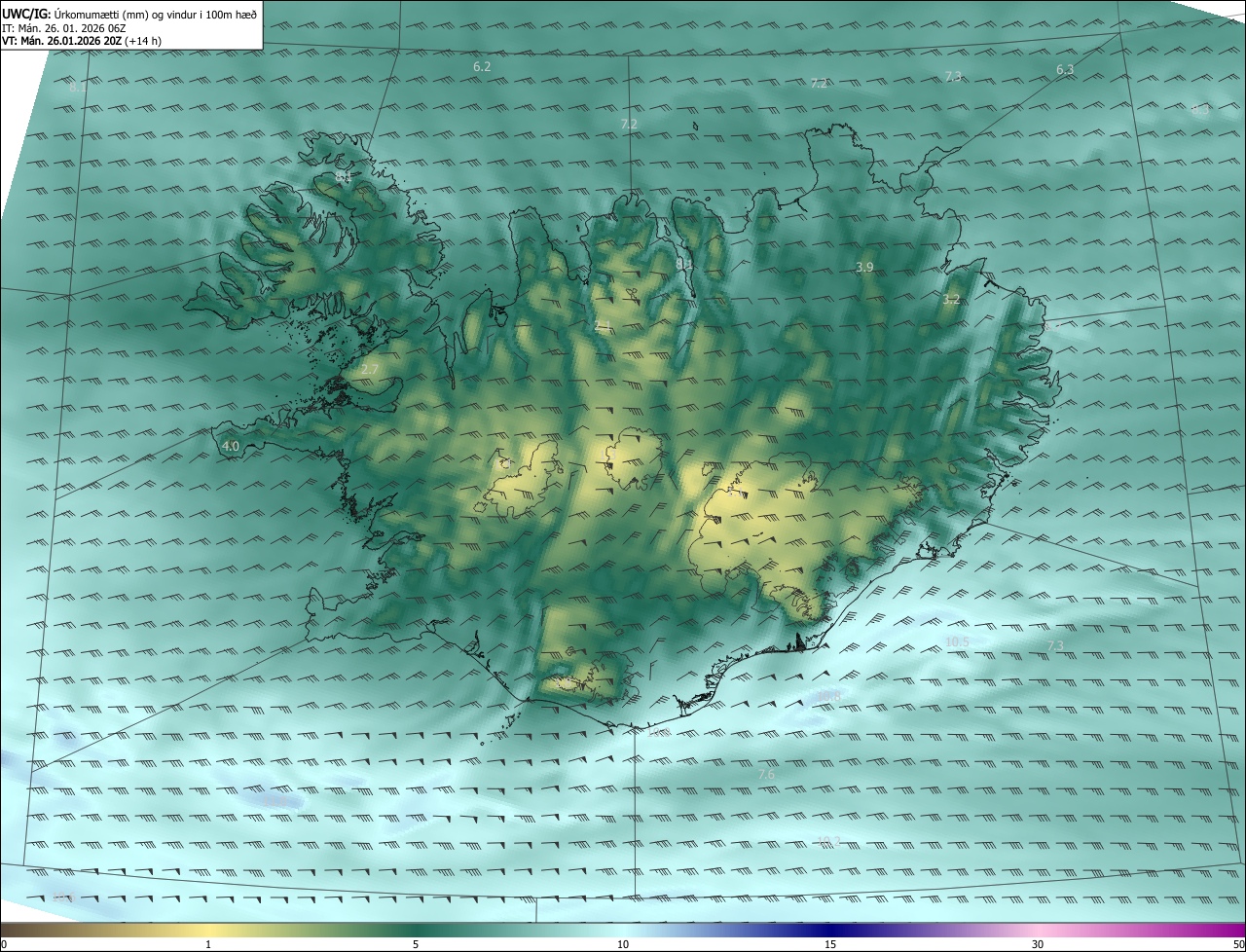Click the 10.5 value label off the southeast coast
The height and width of the screenshot is (952, 1246).
pos(957,641)
